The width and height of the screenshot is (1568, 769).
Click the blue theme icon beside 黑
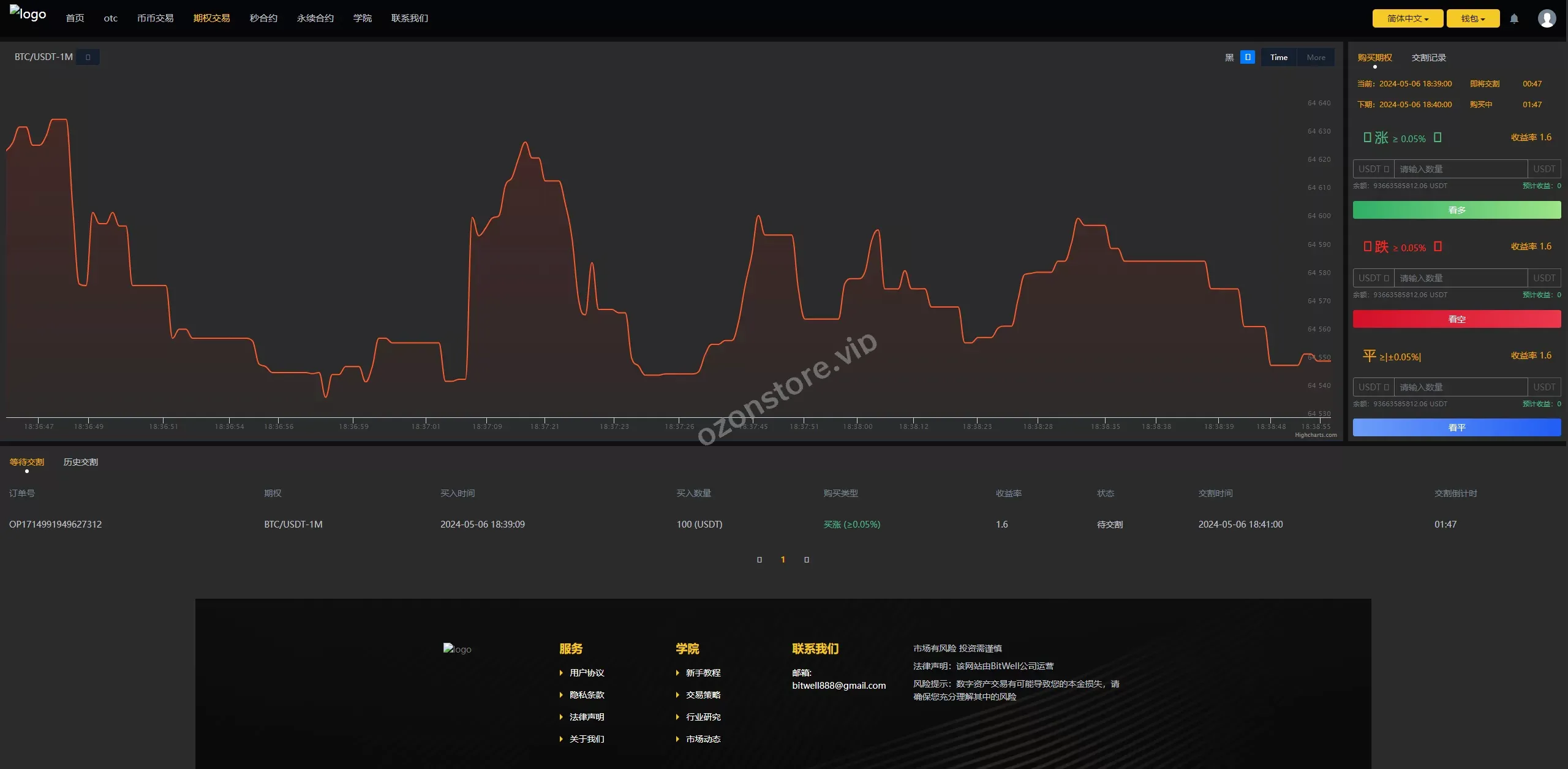1247,57
